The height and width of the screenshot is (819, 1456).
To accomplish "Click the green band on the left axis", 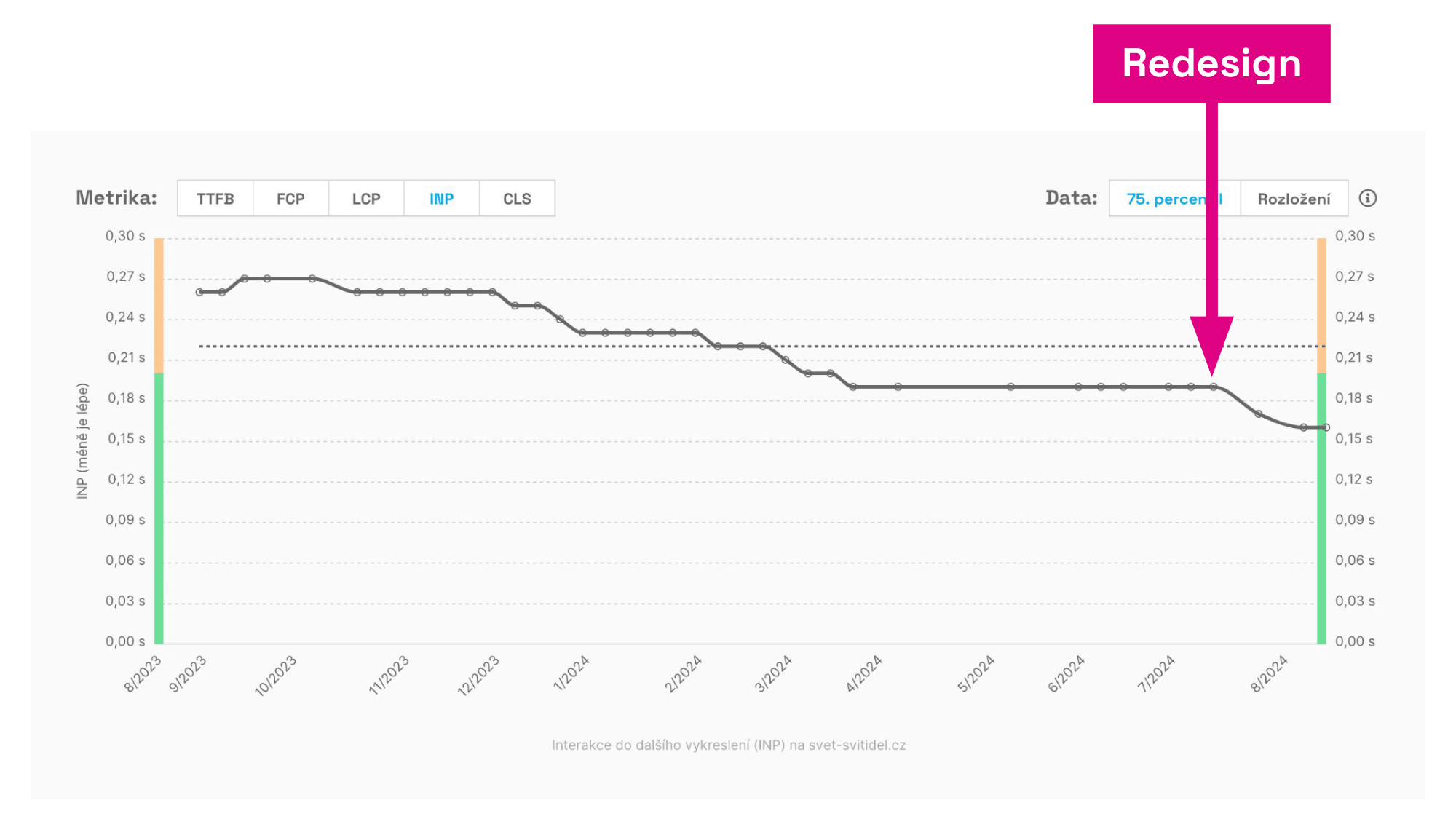I will [x=159, y=510].
